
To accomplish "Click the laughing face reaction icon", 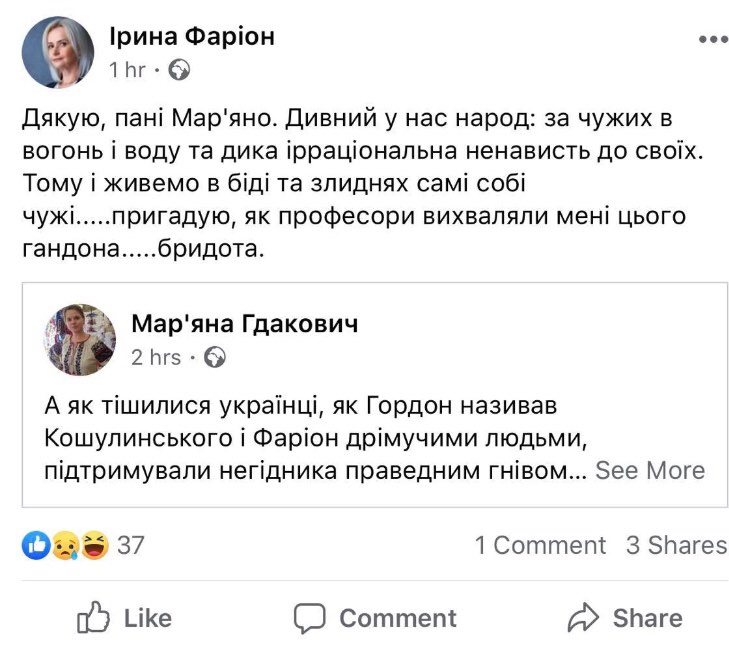I will pyautogui.click(x=95, y=545).
